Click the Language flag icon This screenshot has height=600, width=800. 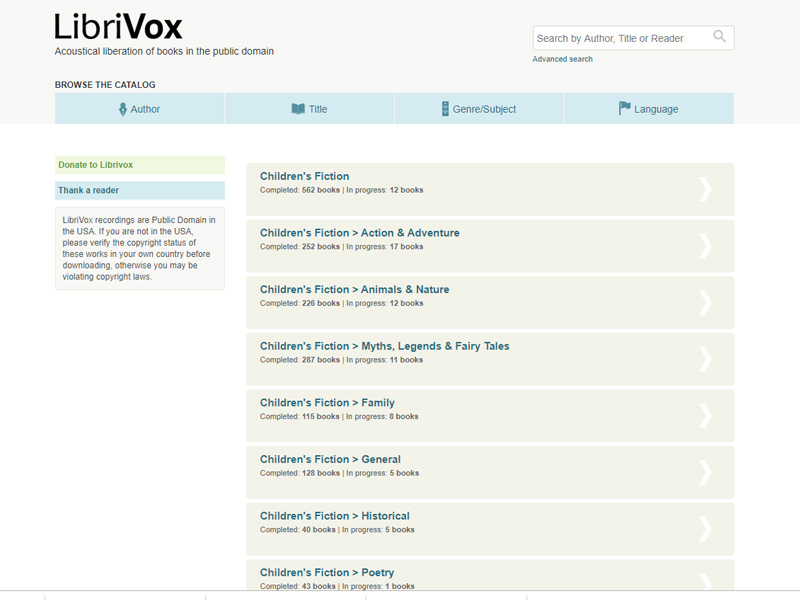pos(624,108)
